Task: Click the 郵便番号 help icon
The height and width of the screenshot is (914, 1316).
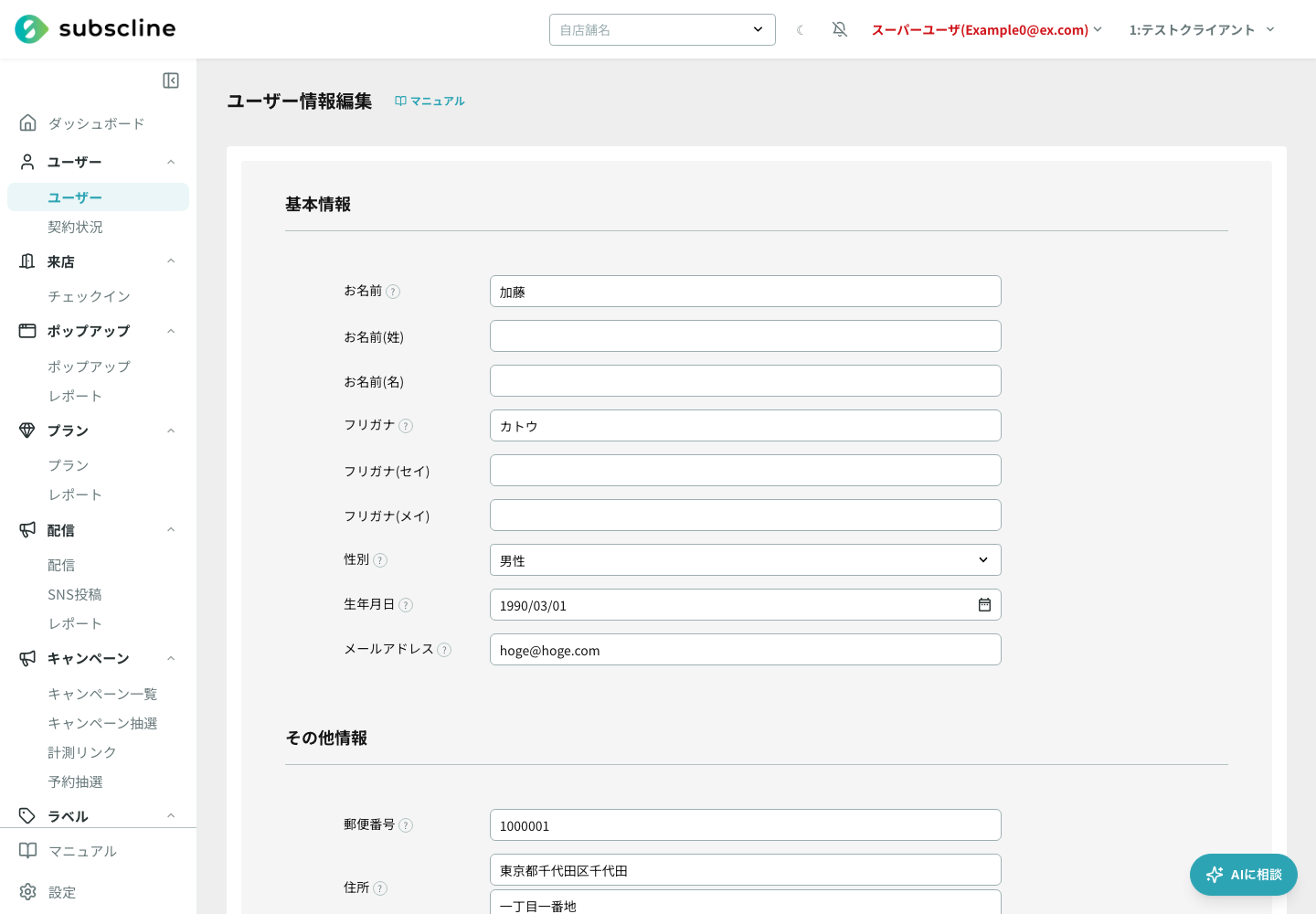Action: click(406, 825)
